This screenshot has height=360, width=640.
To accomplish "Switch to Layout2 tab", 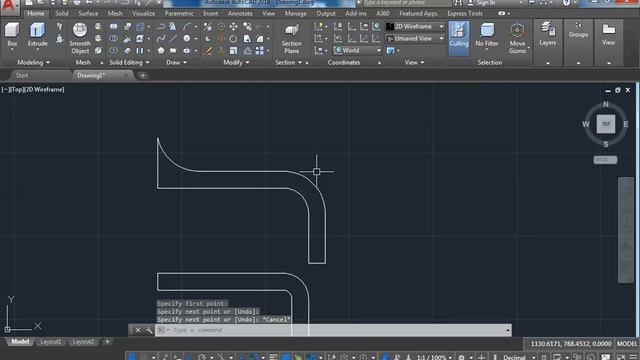I will click(83, 342).
